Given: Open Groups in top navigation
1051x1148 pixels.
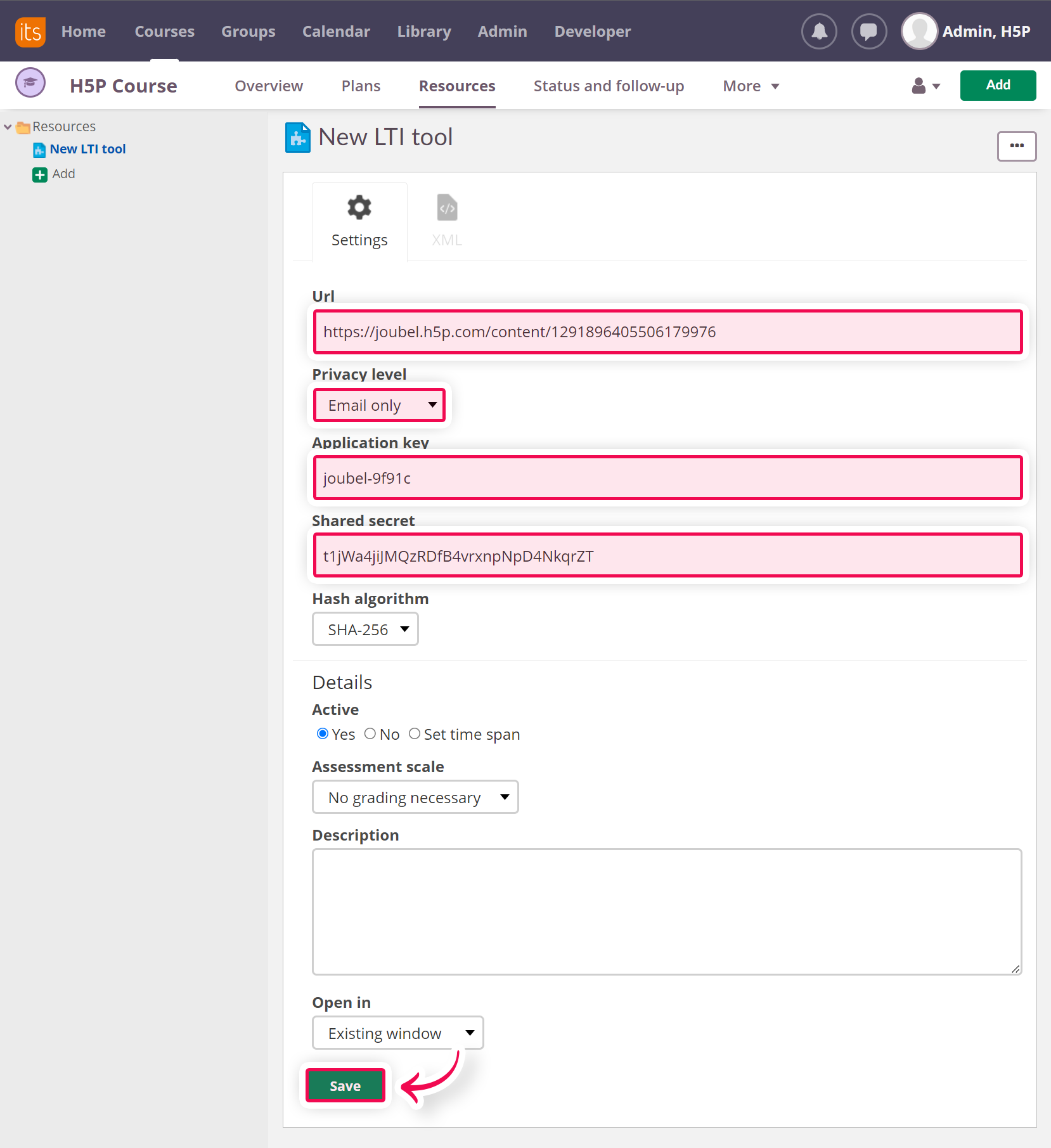Looking at the screenshot, I should click(x=248, y=32).
